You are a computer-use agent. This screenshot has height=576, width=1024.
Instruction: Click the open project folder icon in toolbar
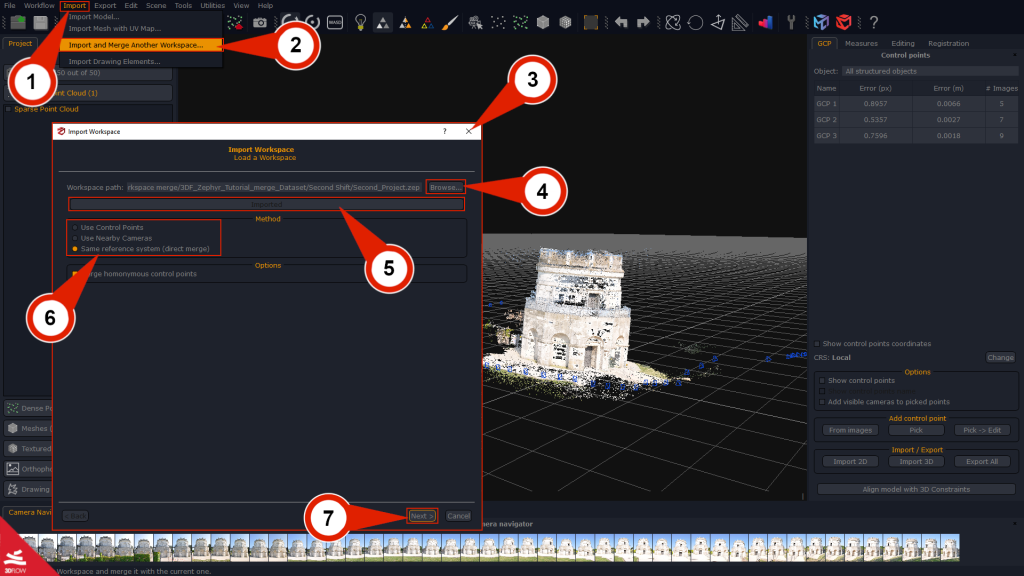[x=18, y=22]
